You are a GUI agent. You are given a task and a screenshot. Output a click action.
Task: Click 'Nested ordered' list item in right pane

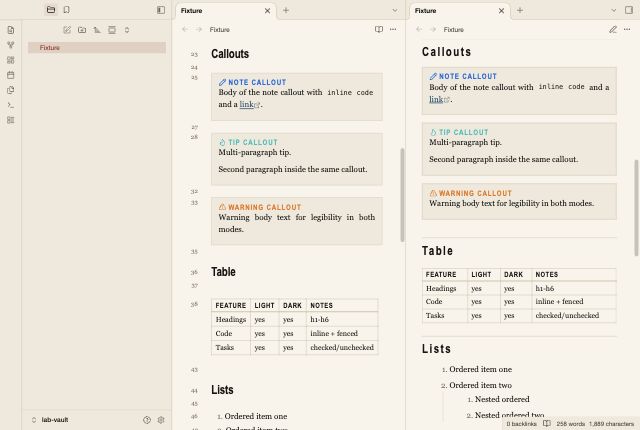(502, 399)
